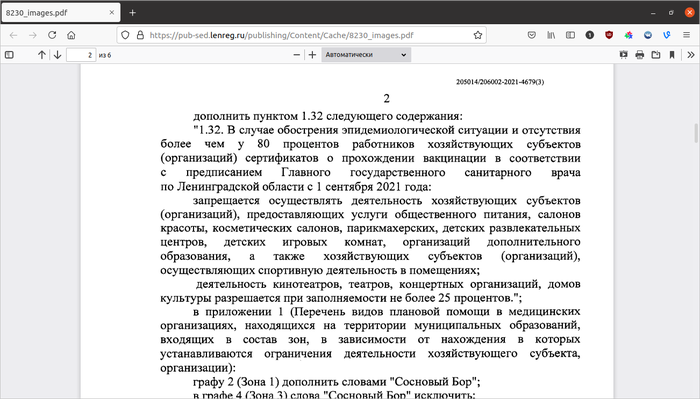This screenshot has height=399, width=700.
Task: Open Firefox application menu
Action: tap(687, 35)
